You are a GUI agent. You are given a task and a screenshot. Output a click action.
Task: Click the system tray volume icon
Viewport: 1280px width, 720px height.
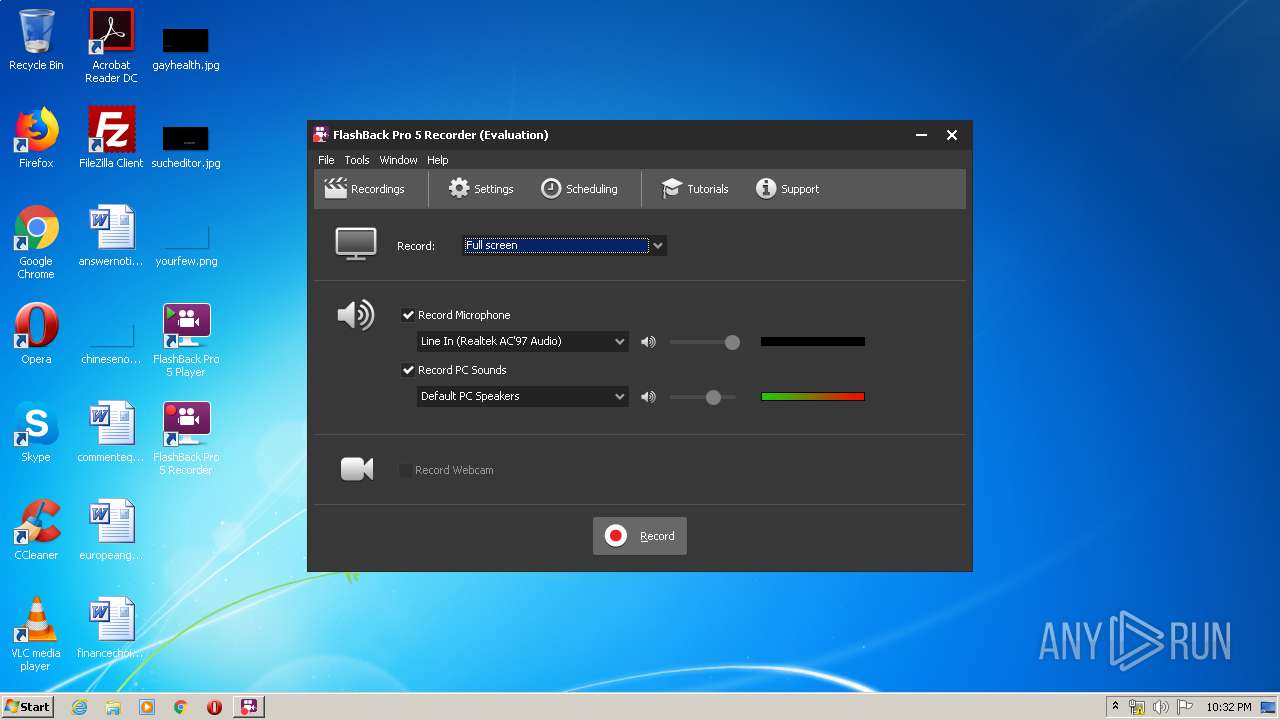[x=1161, y=707]
